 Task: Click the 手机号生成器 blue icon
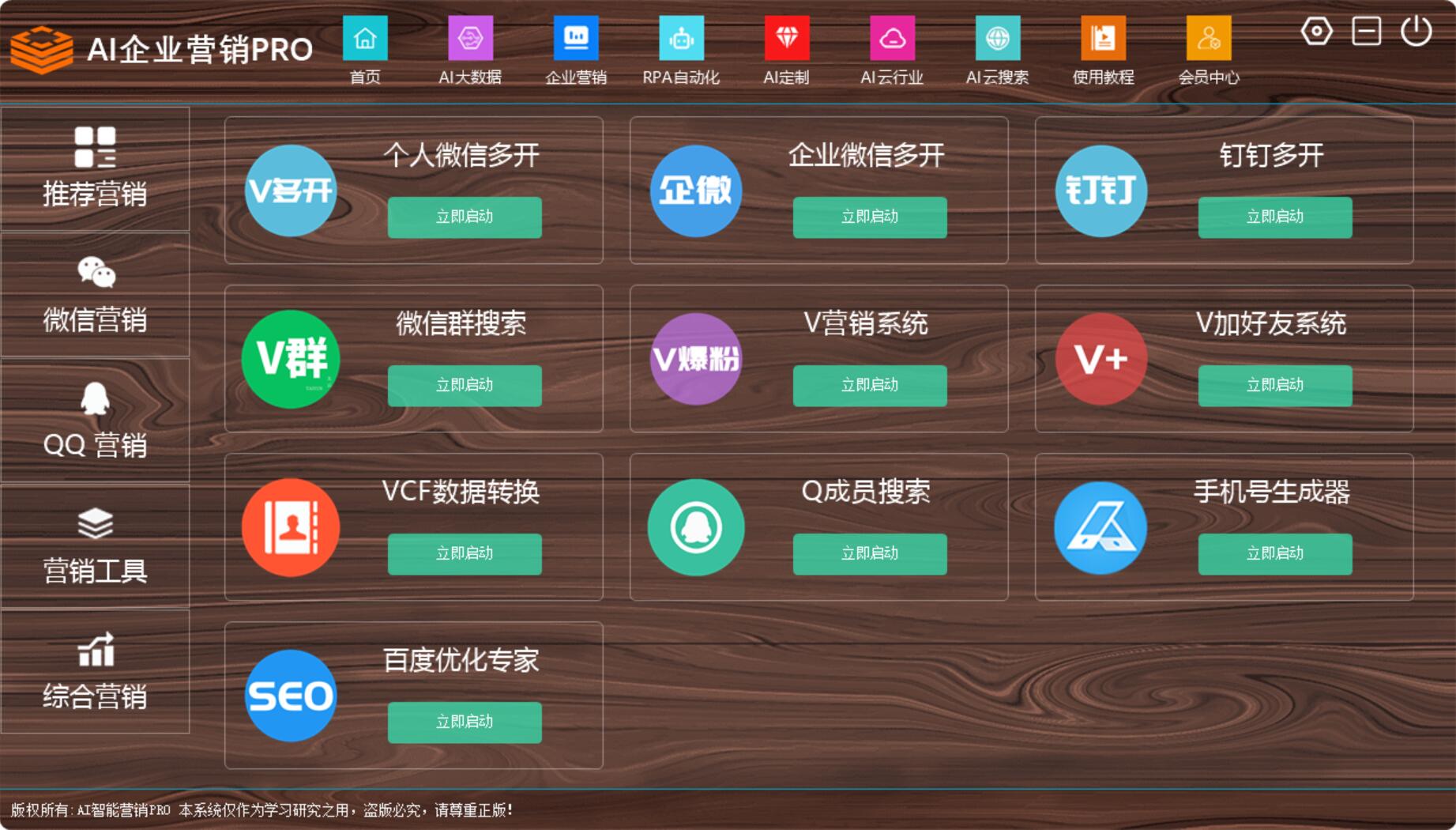[x=1100, y=527]
